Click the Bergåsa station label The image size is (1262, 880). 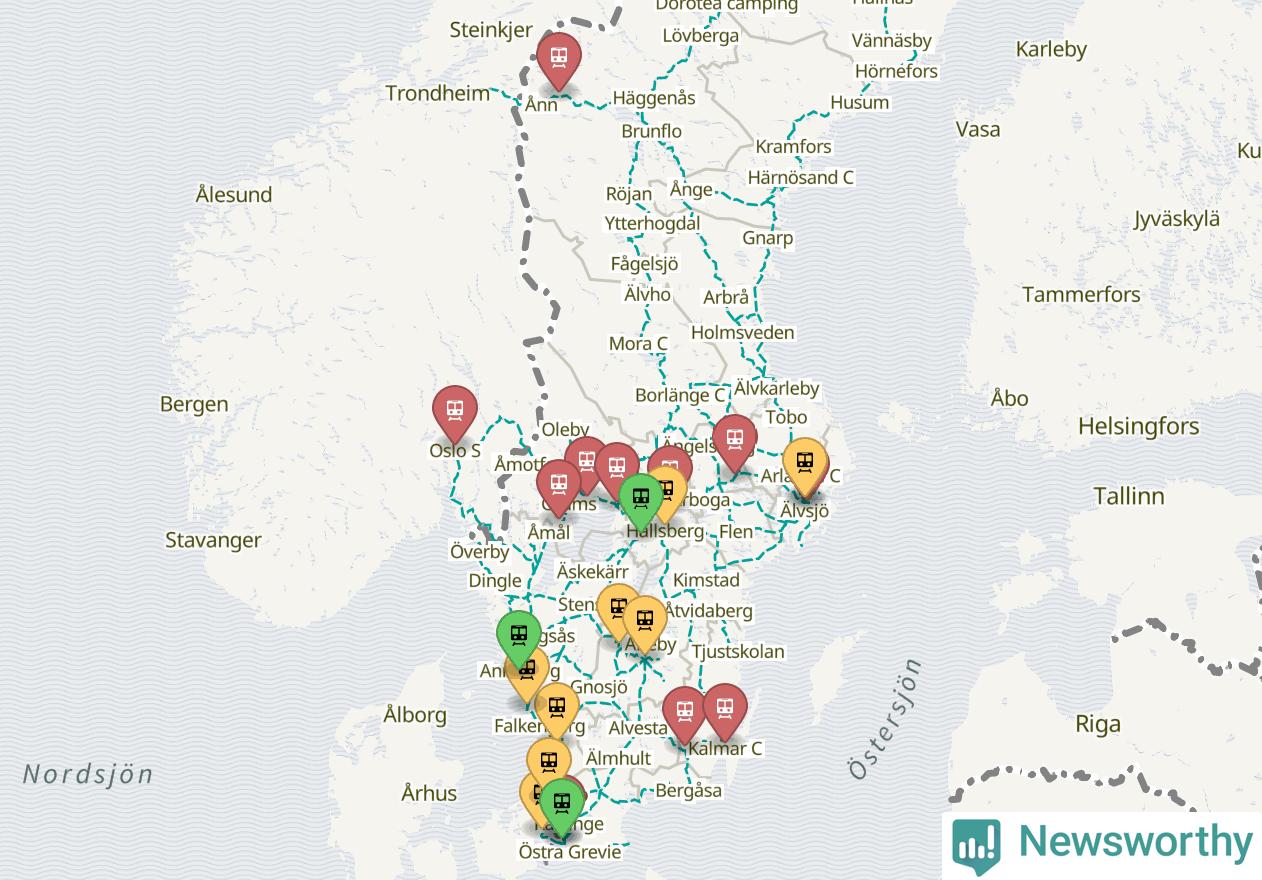pos(688,790)
